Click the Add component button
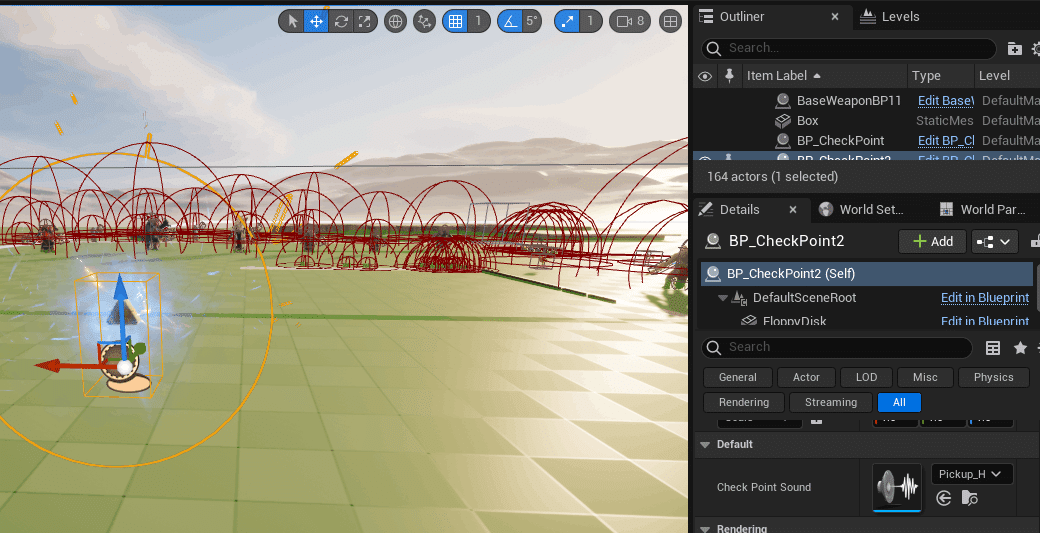 pos(932,241)
